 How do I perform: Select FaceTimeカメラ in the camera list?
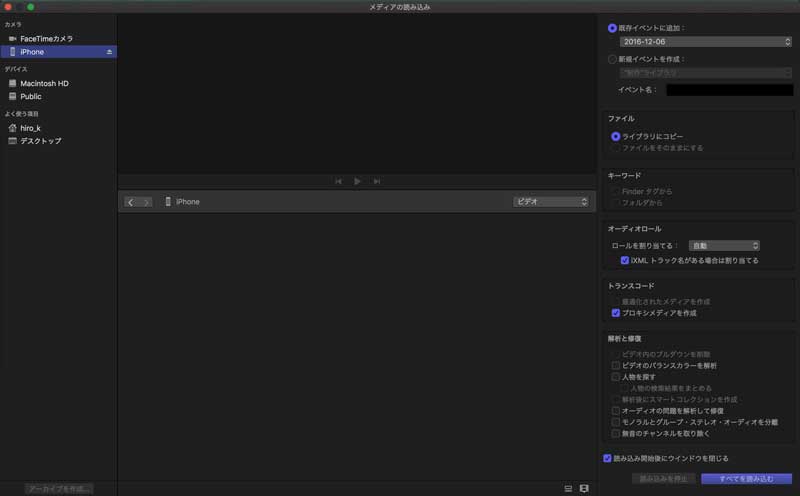click(x=47, y=38)
